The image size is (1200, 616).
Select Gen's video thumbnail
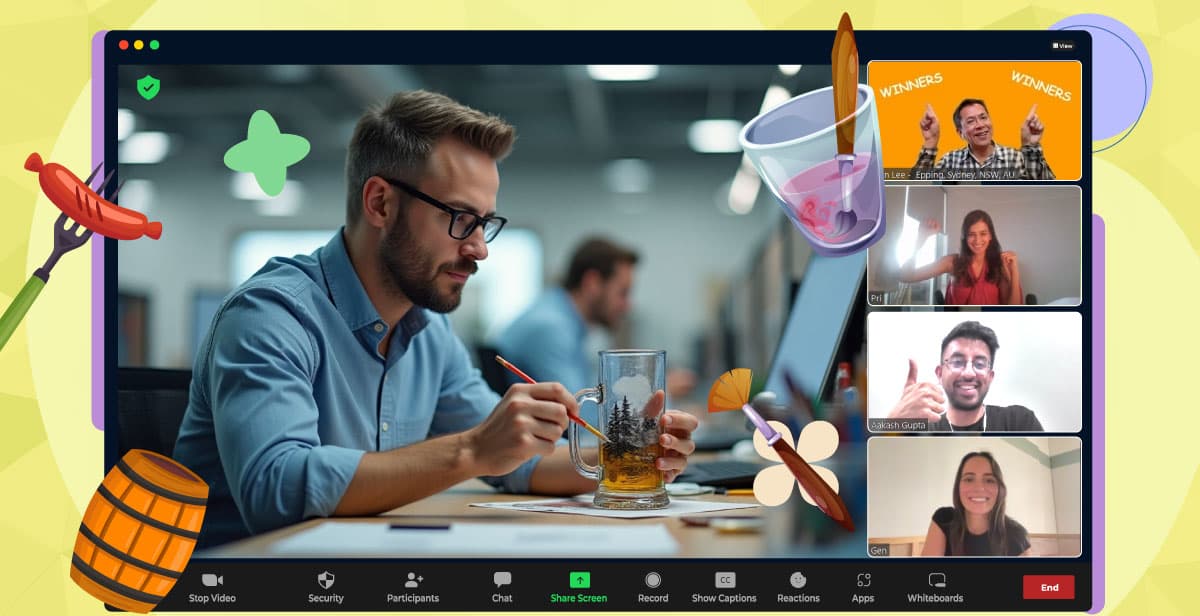(974, 496)
